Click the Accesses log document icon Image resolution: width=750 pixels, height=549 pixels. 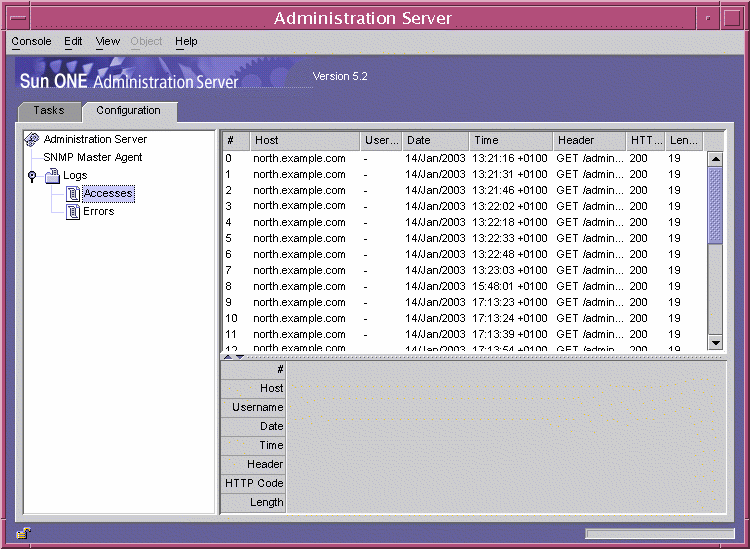point(73,194)
